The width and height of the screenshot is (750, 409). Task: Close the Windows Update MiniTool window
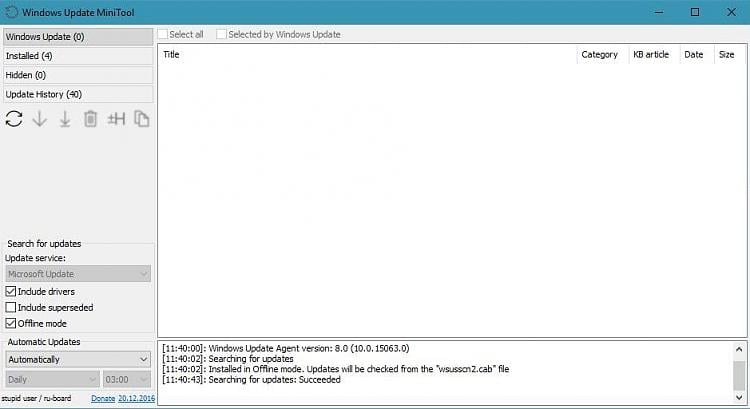pos(731,12)
